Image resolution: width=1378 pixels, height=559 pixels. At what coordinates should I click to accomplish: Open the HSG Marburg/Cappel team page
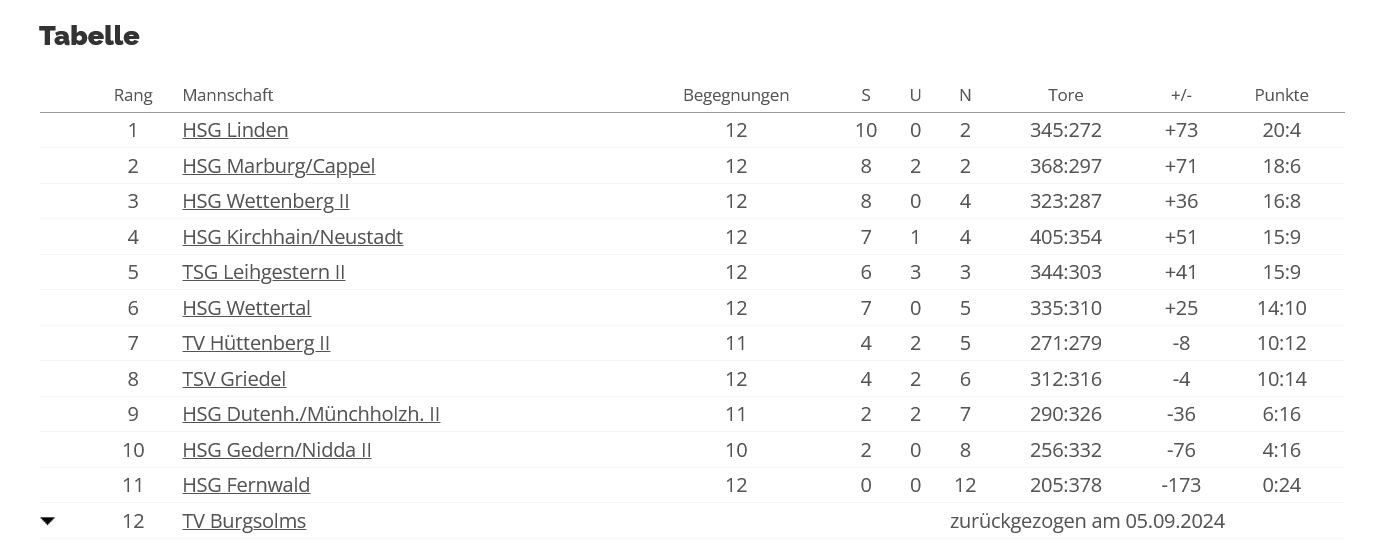(279, 166)
